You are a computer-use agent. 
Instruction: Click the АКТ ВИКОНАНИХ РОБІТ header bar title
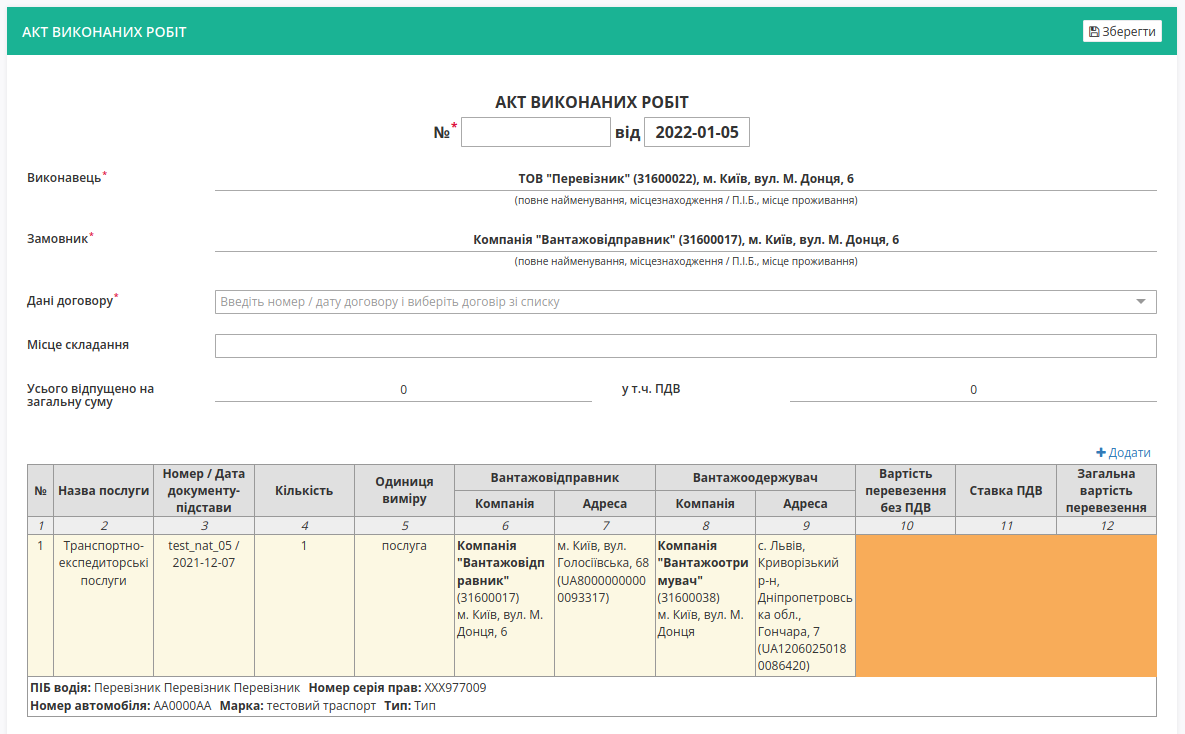[104, 32]
